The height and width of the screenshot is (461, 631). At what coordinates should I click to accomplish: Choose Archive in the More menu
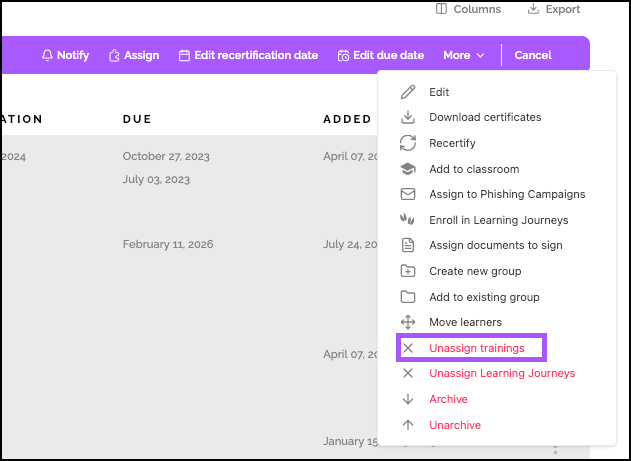[448, 399]
